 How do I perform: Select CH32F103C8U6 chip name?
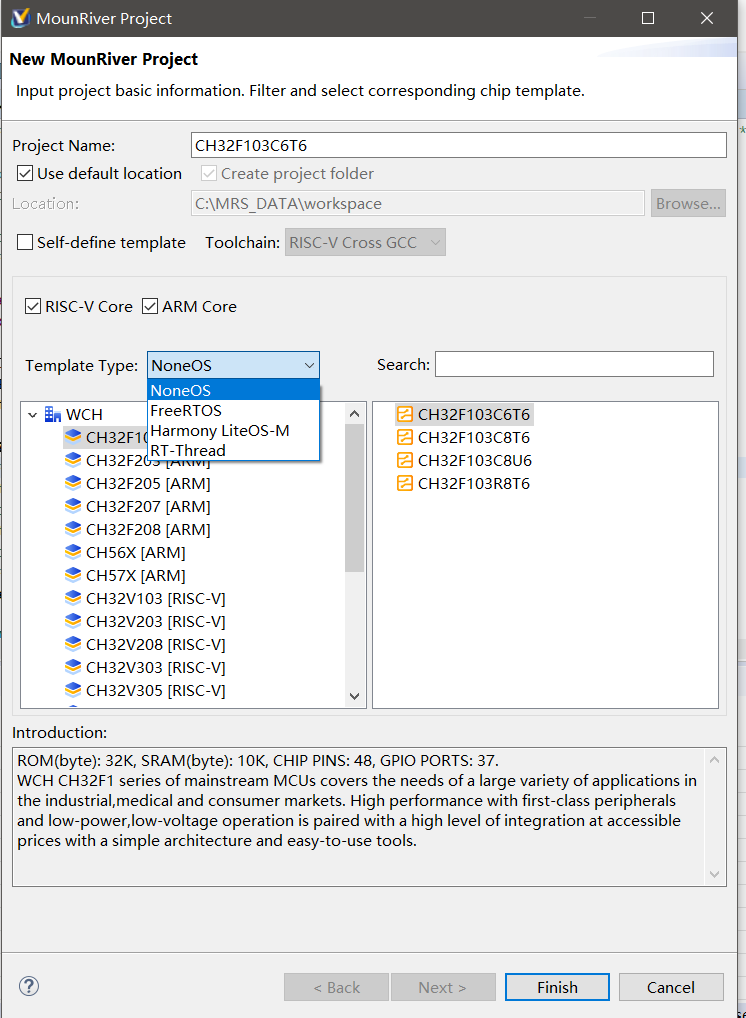coord(475,461)
